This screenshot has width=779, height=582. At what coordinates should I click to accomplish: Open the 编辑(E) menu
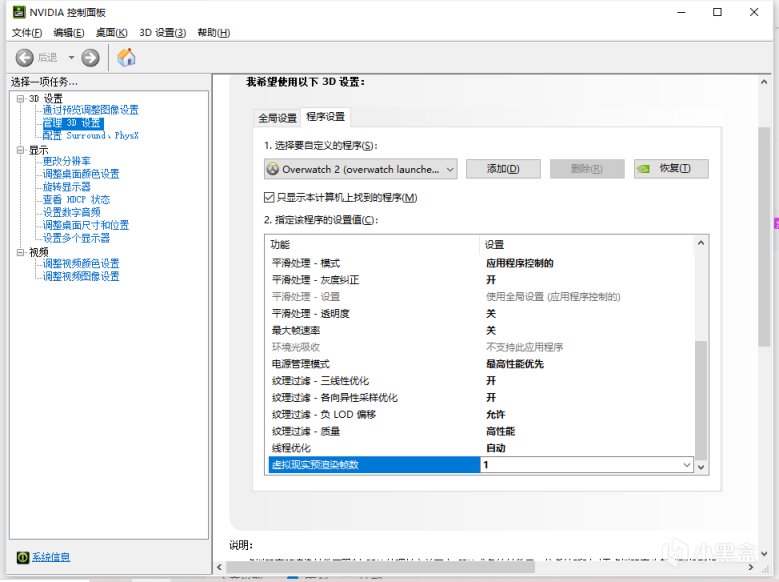(69, 33)
